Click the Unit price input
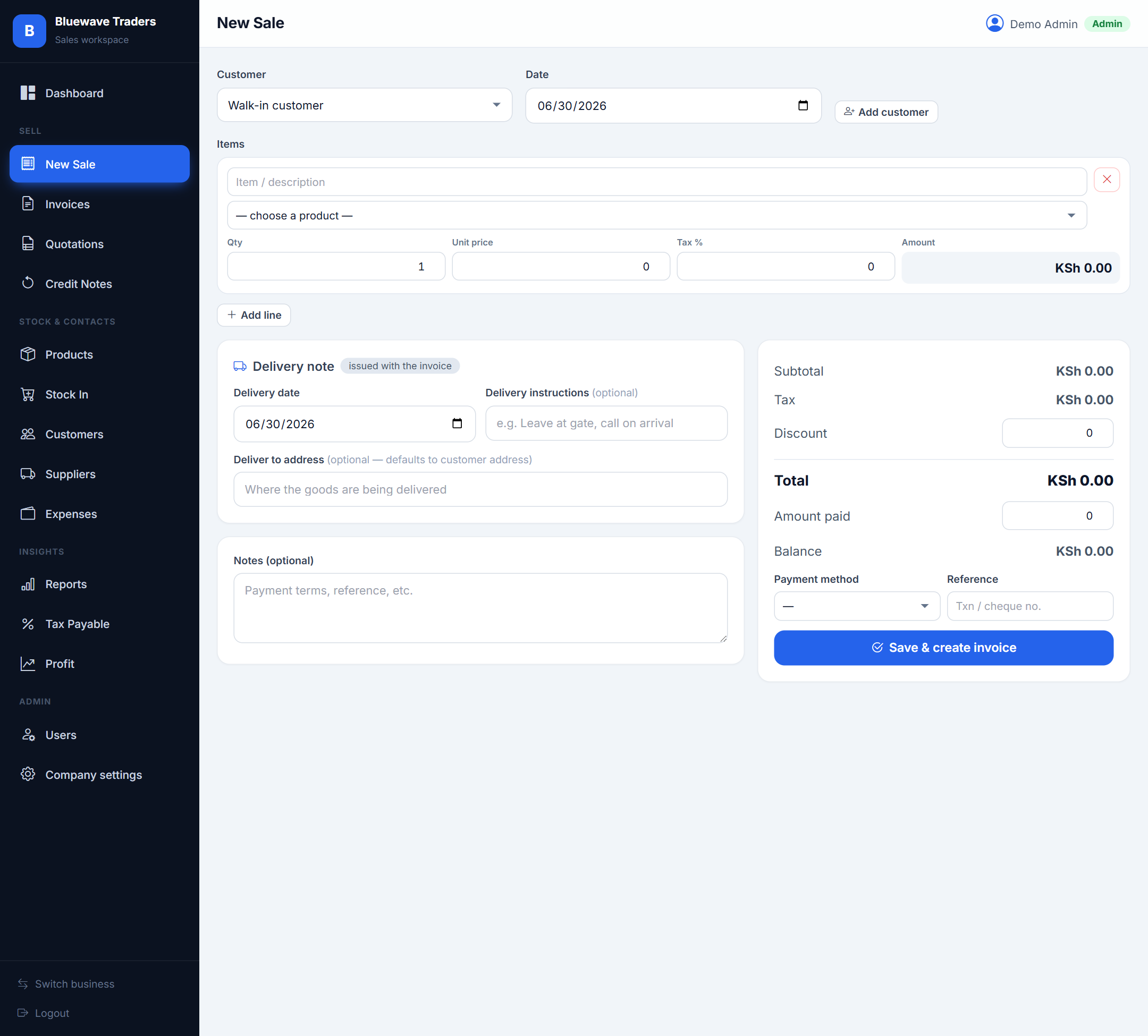The height and width of the screenshot is (1036, 1148). 561,266
